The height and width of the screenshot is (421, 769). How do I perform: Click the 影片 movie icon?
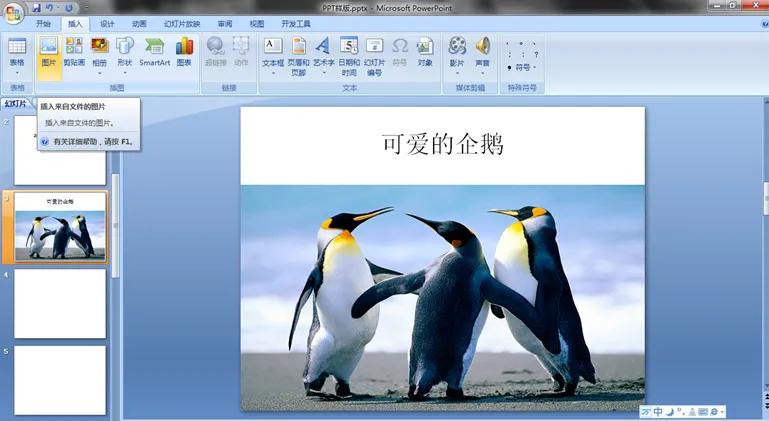click(x=457, y=46)
